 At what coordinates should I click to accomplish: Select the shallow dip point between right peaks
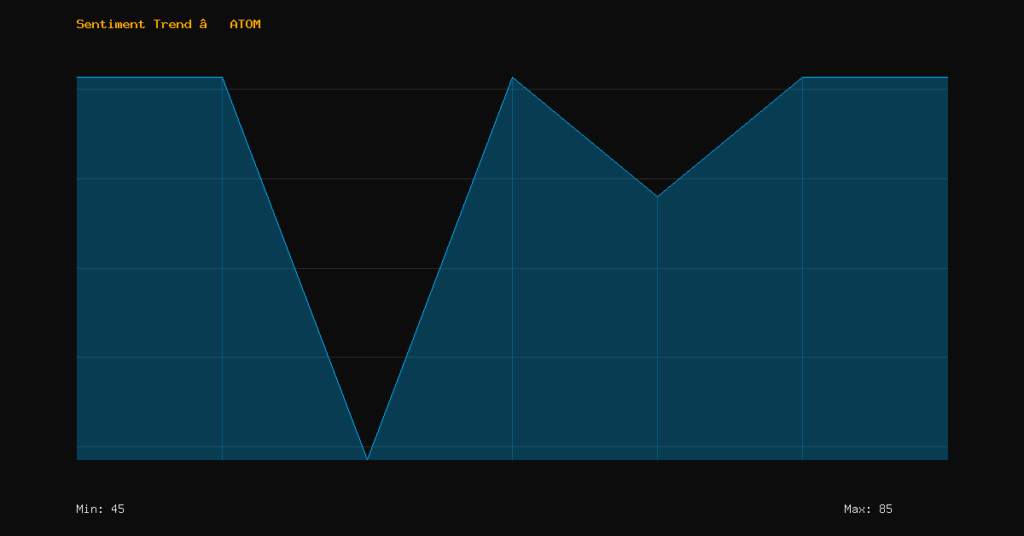pyautogui.click(x=657, y=196)
